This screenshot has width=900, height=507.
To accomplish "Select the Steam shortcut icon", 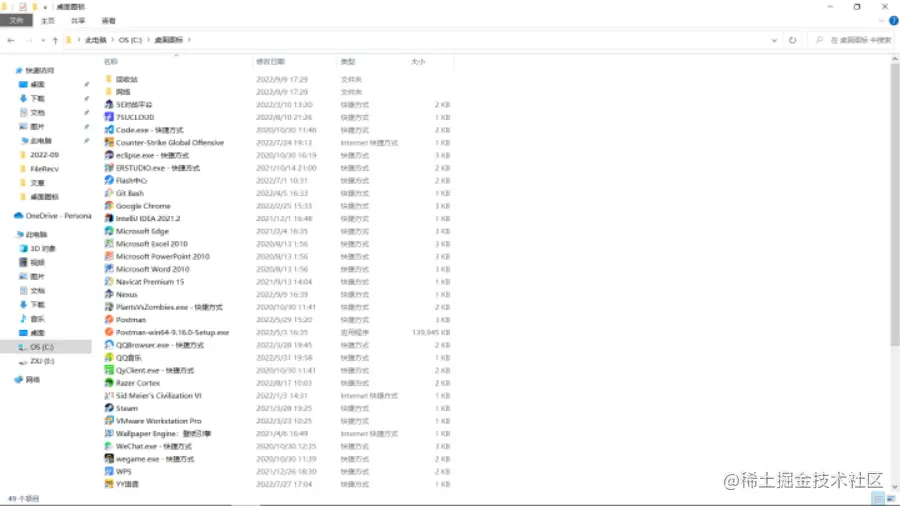I will click(109, 408).
